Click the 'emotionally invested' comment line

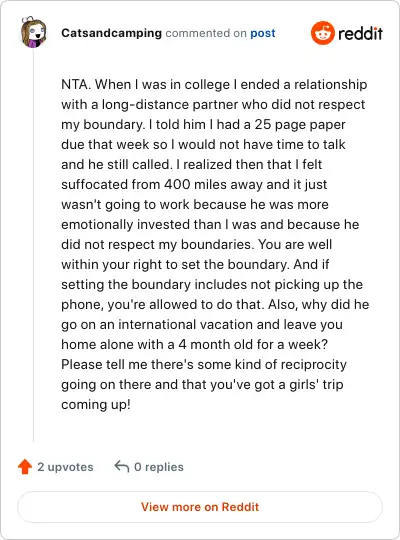210,224
